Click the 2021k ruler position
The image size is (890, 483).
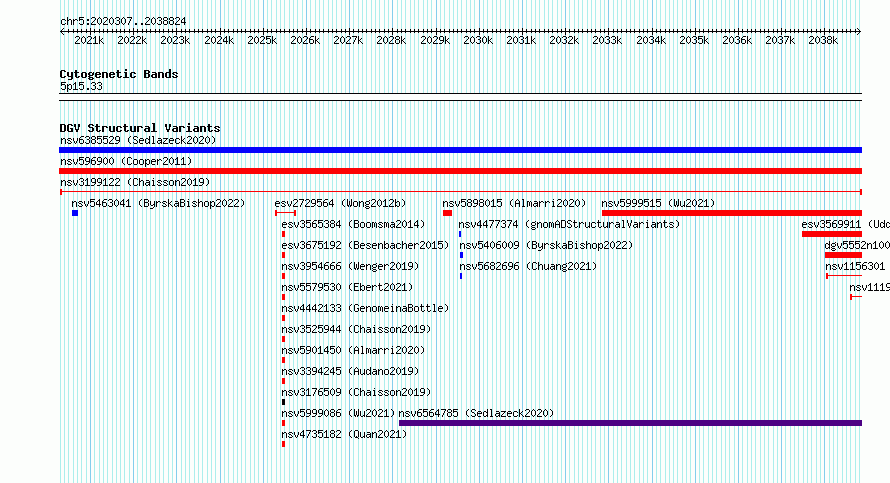(89, 40)
